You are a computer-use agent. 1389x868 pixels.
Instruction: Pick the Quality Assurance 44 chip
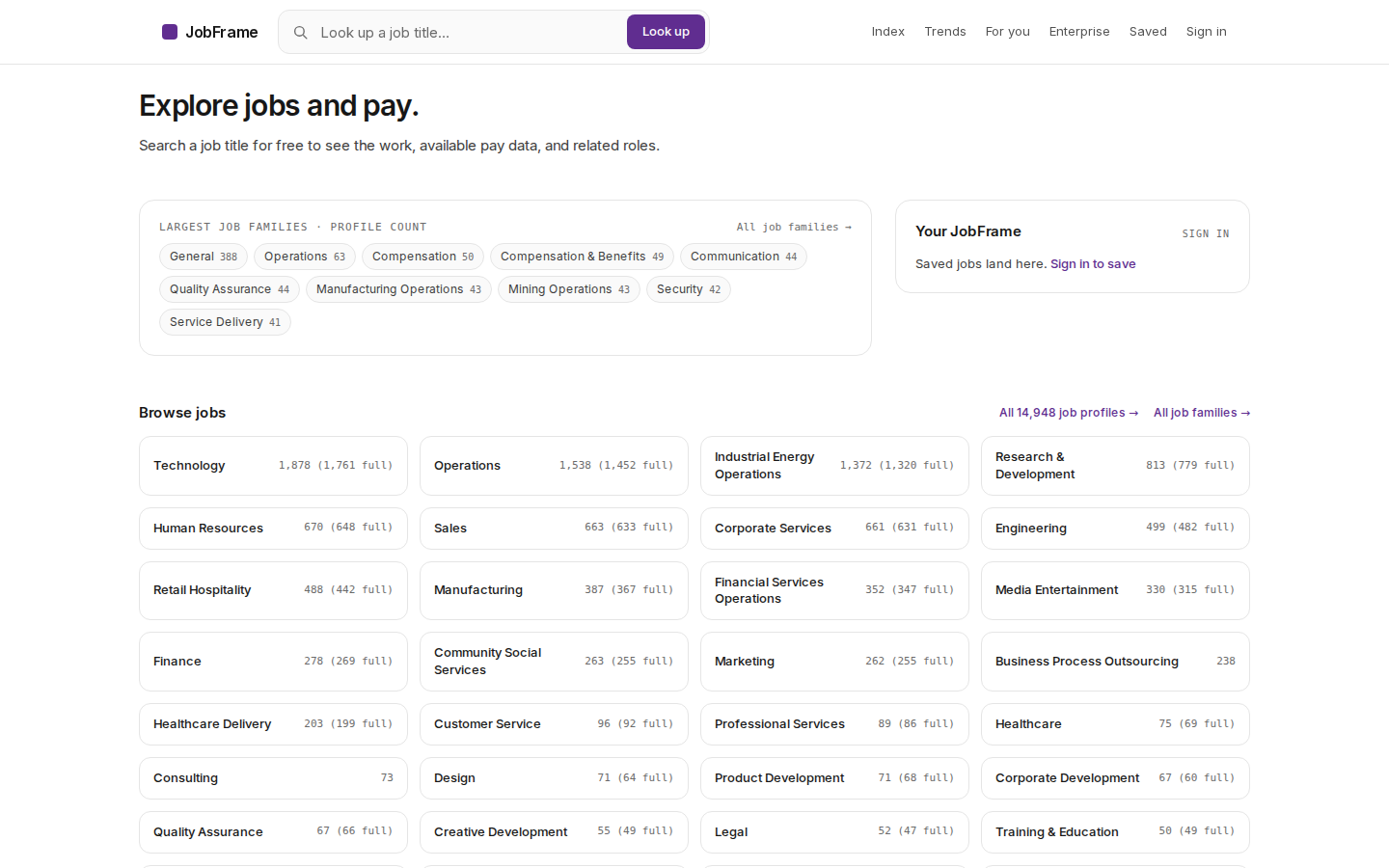[230, 289]
